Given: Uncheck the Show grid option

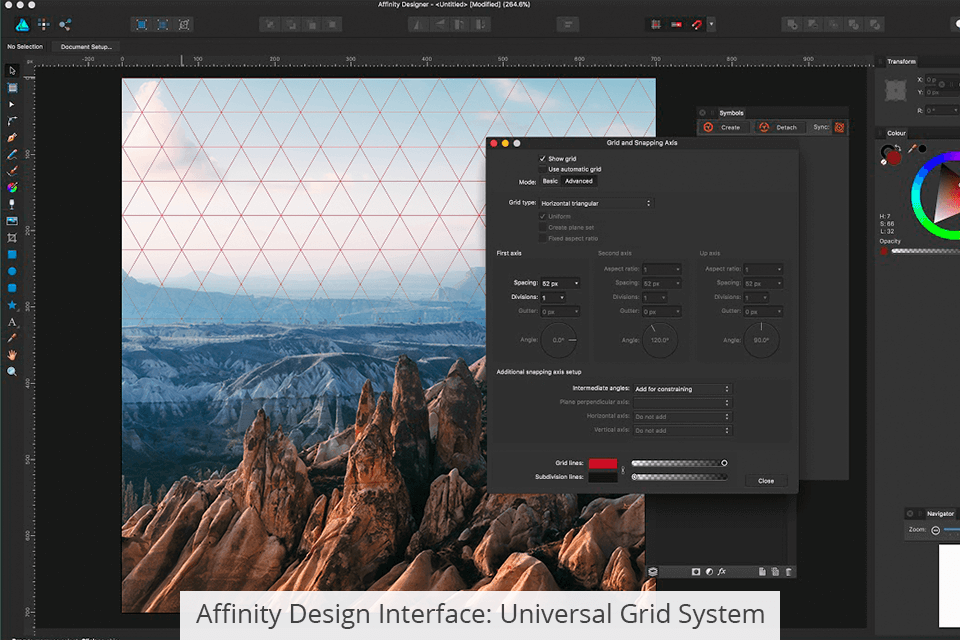Looking at the screenshot, I should tap(542, 158).
